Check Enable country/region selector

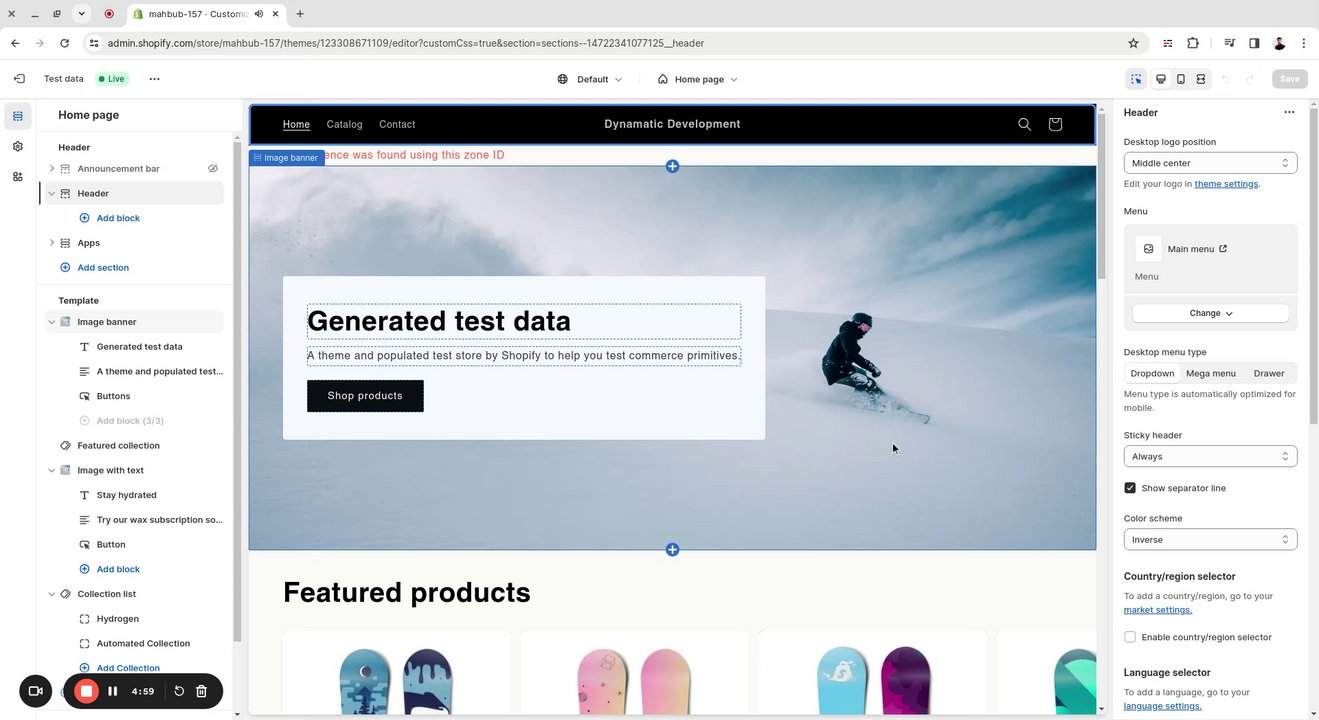click(1130, 637)
